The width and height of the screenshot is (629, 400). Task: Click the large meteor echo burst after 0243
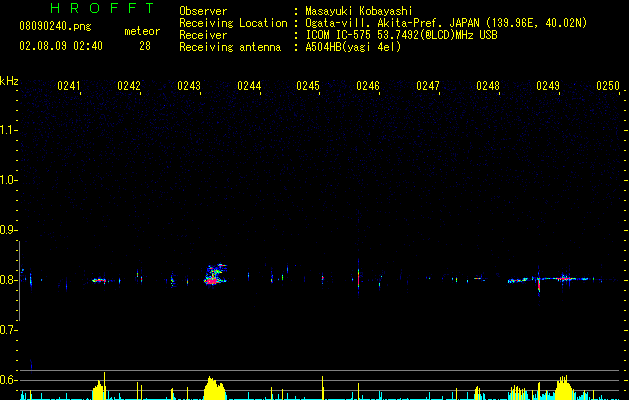(x=215, y=274)
